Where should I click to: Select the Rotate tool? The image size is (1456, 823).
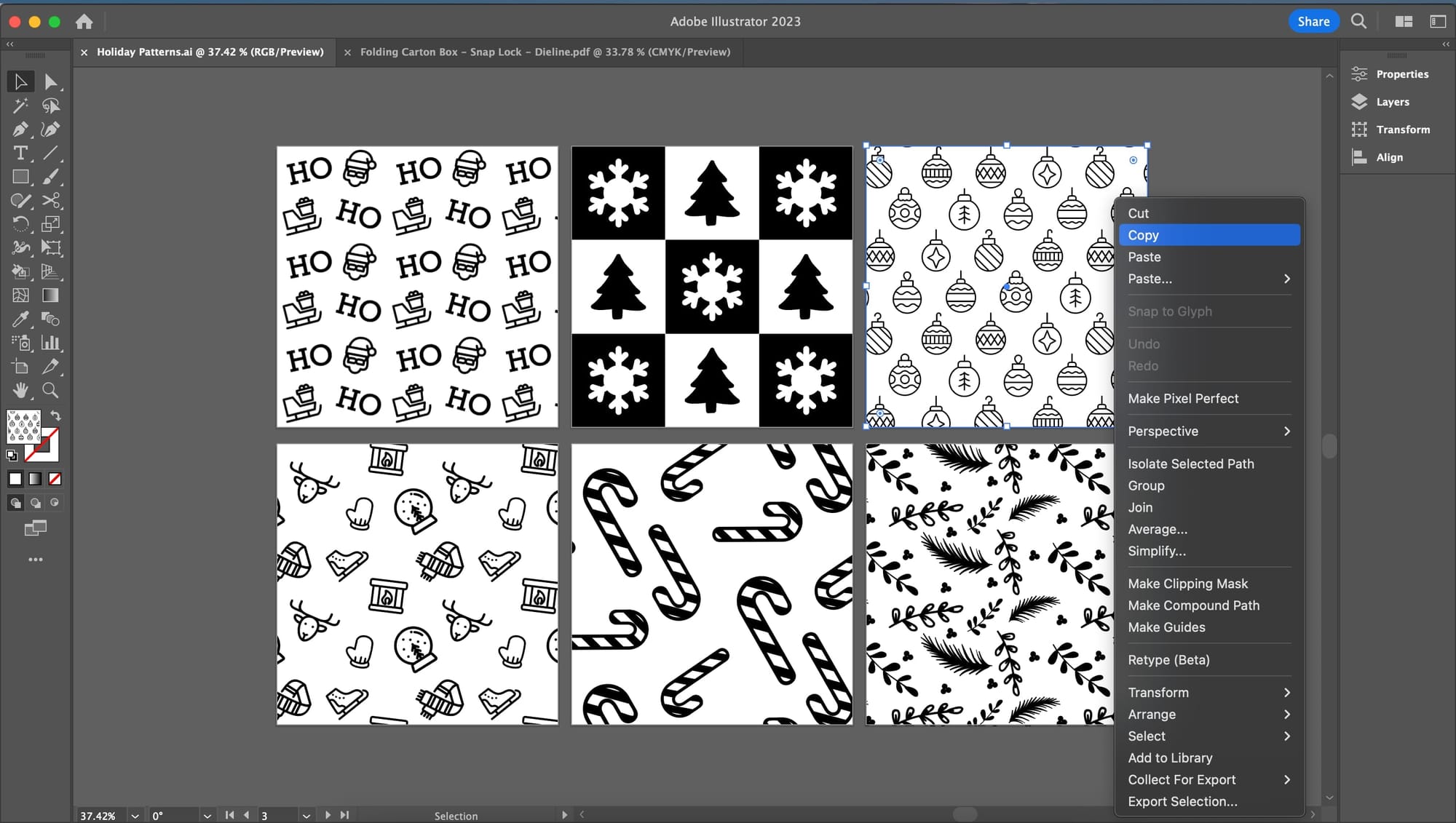[20, 224]
